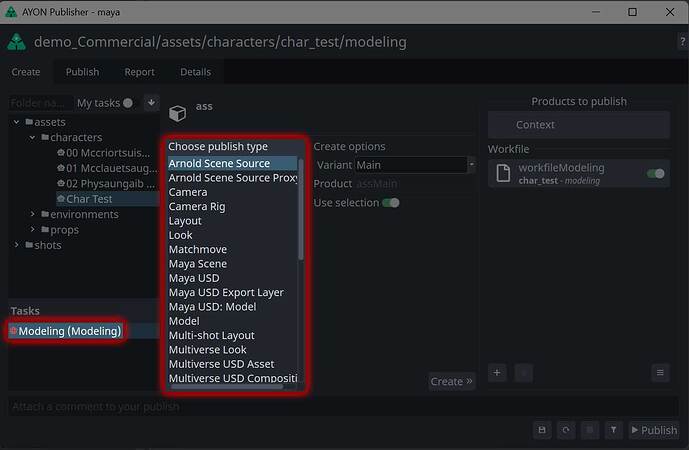Screen dimensions: 689x450
Task: Select Arnold Scene Source Proxy publish type
Action: pyautogui.click(x=232, y=178)
